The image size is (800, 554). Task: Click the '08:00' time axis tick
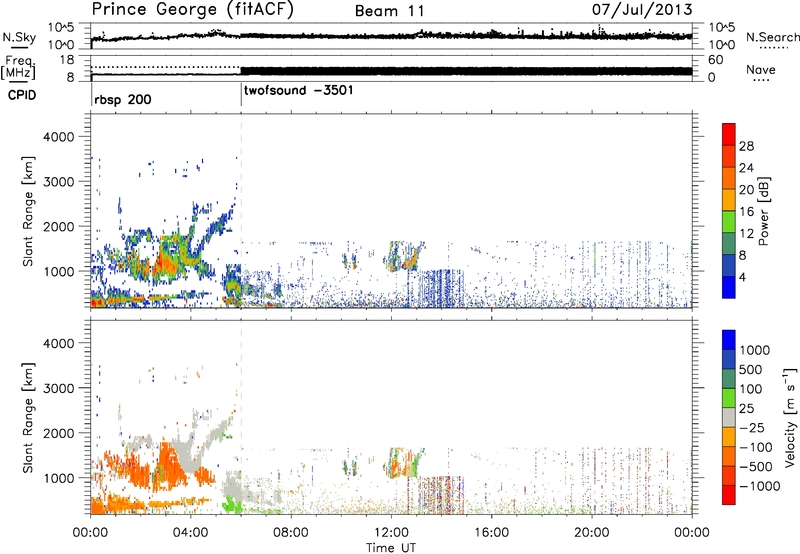[x=291, y=533]
